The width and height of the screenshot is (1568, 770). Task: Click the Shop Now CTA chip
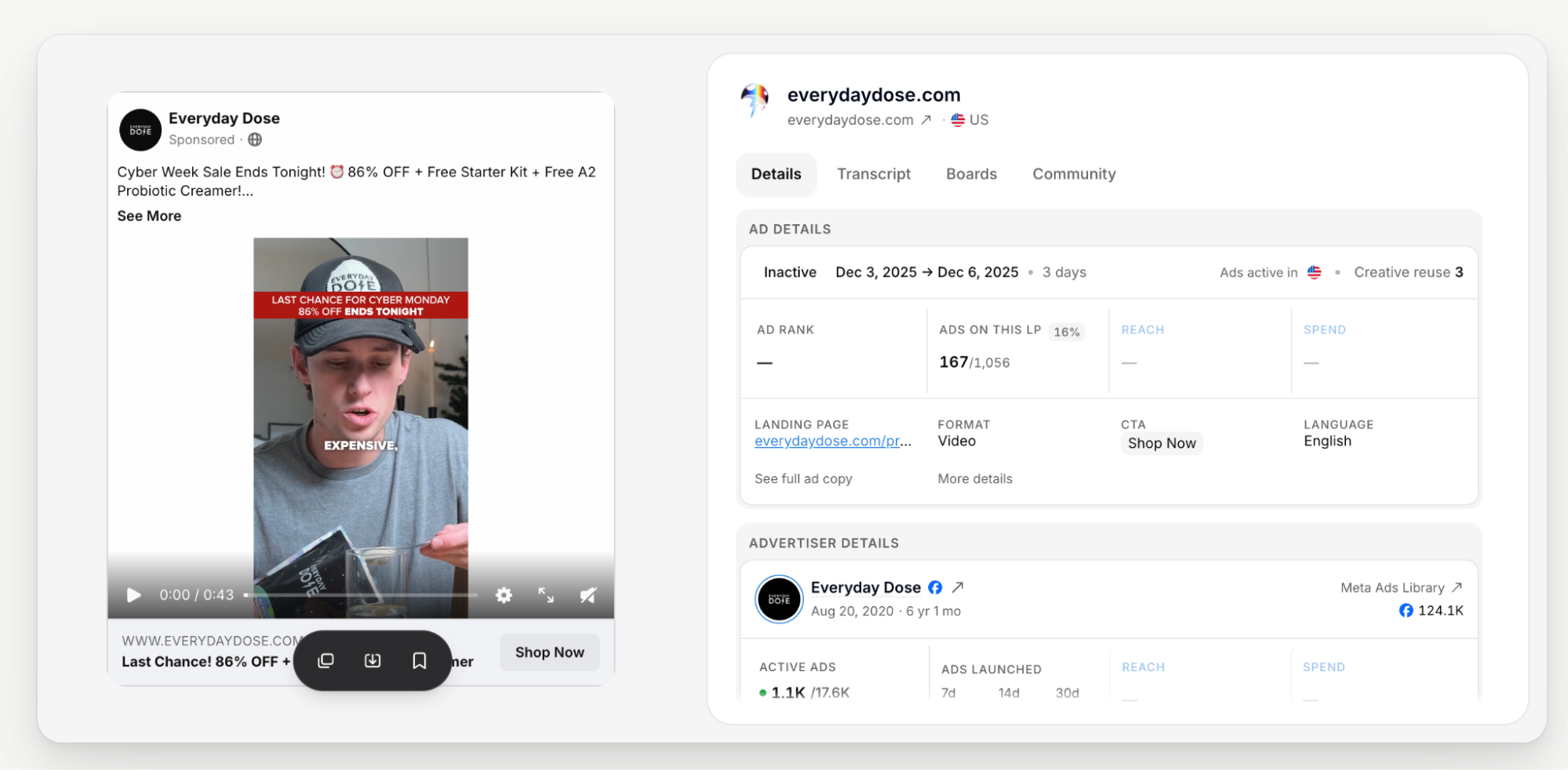[x=1162, y=444]
